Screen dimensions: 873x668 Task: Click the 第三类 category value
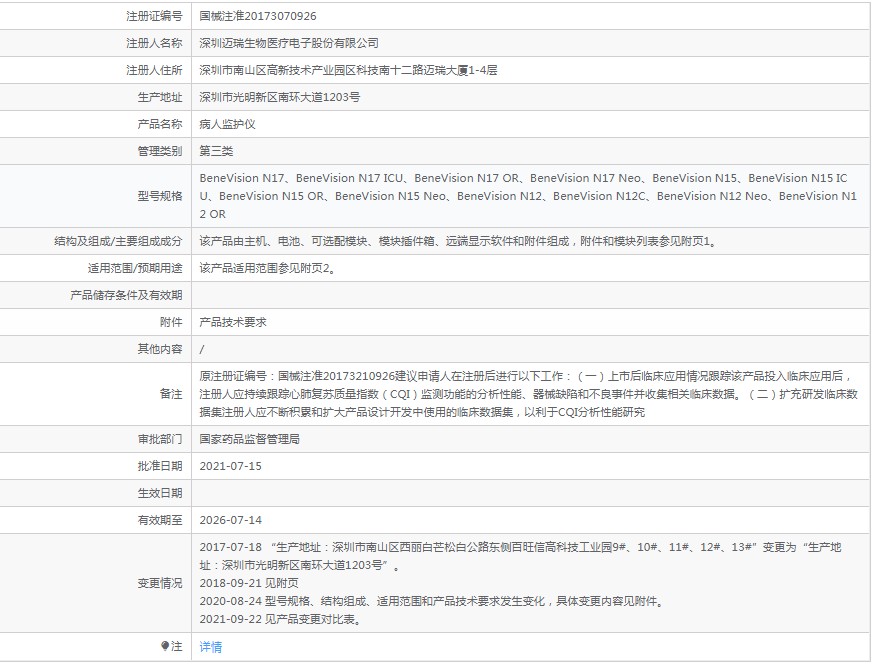coord(216,151)
